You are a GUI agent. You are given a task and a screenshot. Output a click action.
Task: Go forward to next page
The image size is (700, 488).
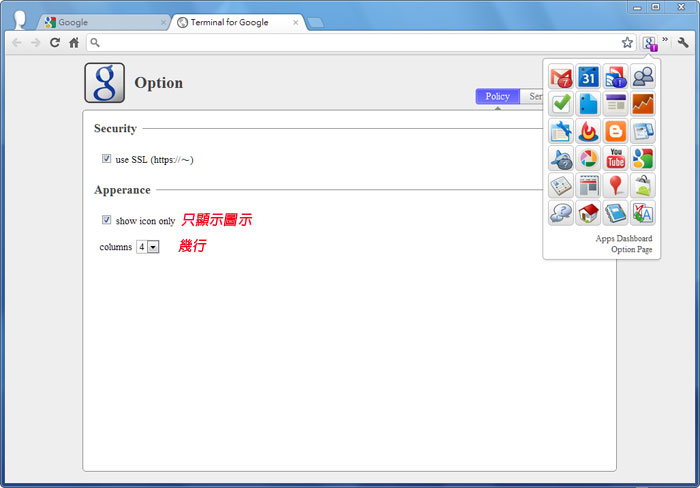(36, 42)
